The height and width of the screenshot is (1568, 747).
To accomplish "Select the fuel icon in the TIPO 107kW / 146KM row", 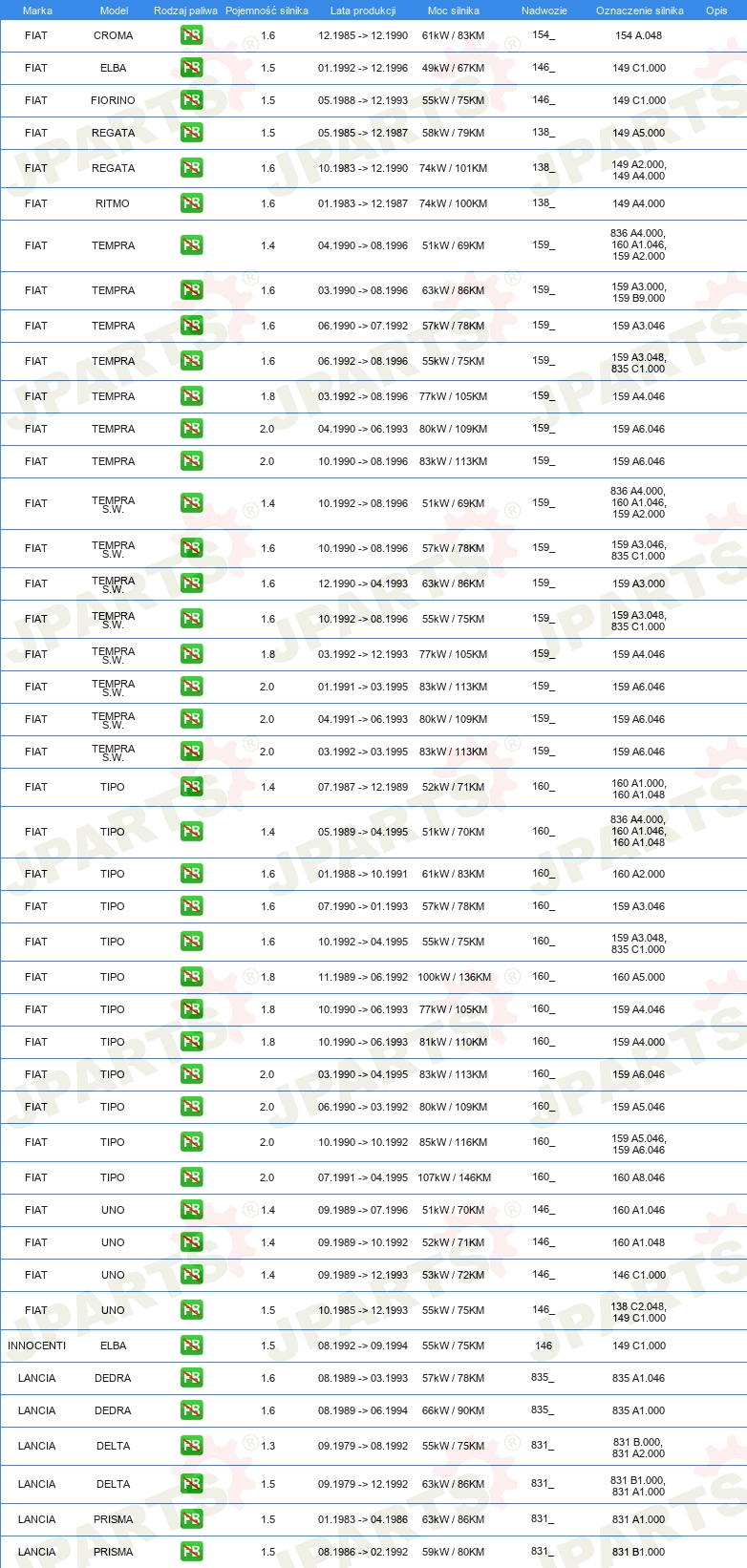I will (192, 1177).
